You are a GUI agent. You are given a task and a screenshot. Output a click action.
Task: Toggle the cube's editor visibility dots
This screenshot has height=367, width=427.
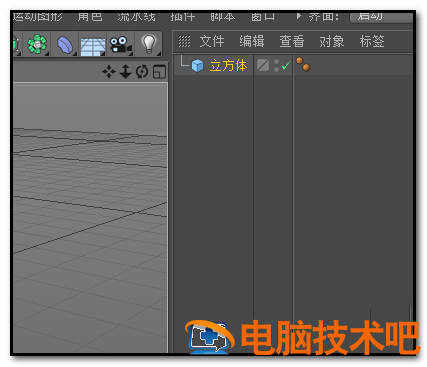(x=276, y=65)
